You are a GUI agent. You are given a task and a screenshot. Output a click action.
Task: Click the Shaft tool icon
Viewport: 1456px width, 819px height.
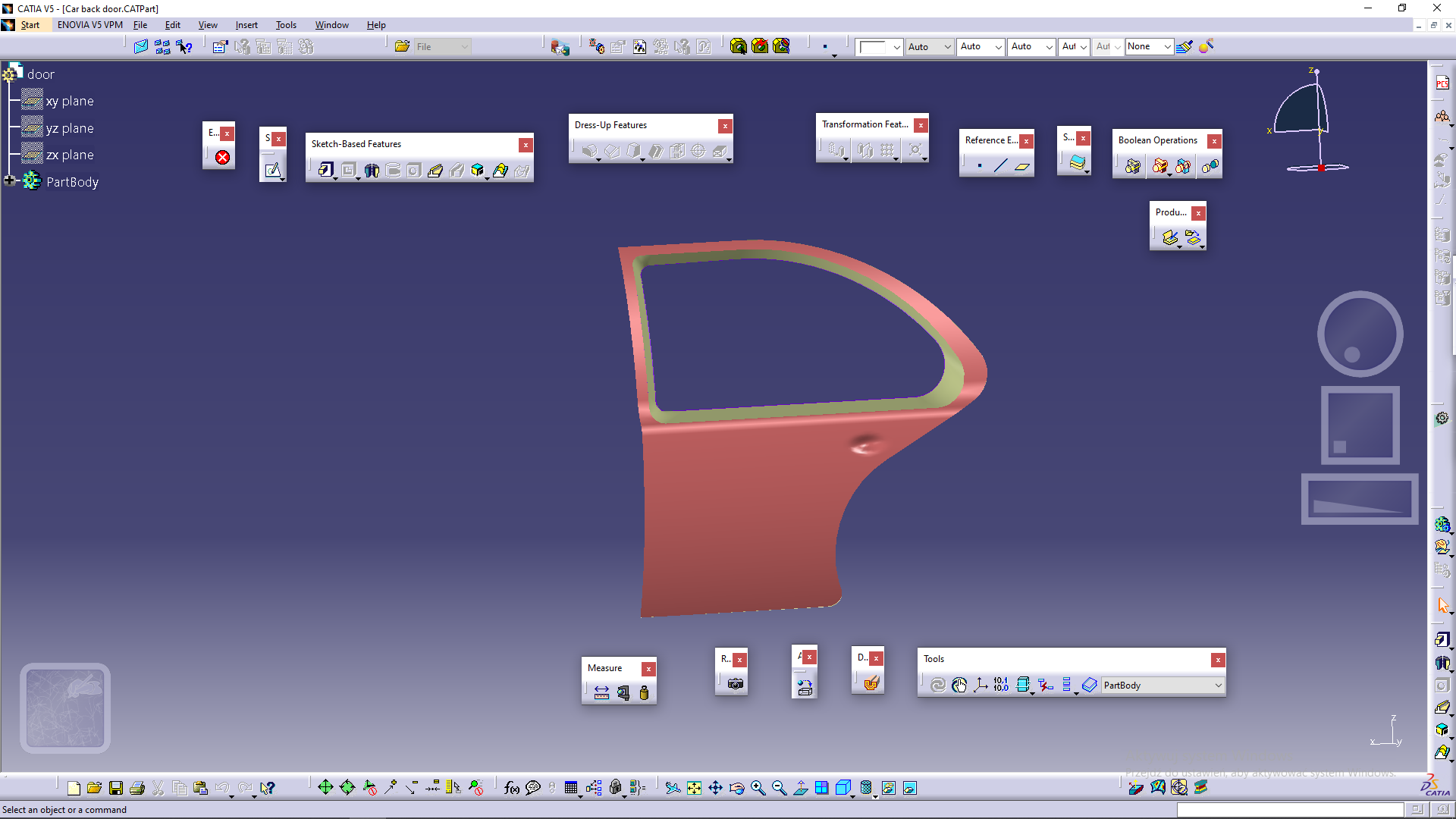tap(372, 170)
